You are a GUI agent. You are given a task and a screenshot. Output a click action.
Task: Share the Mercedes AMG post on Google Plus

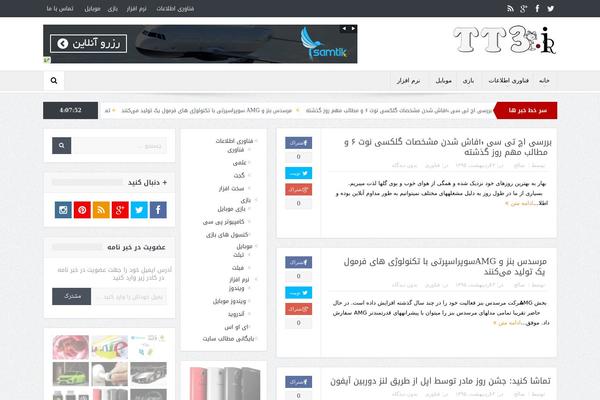(298, 309)
